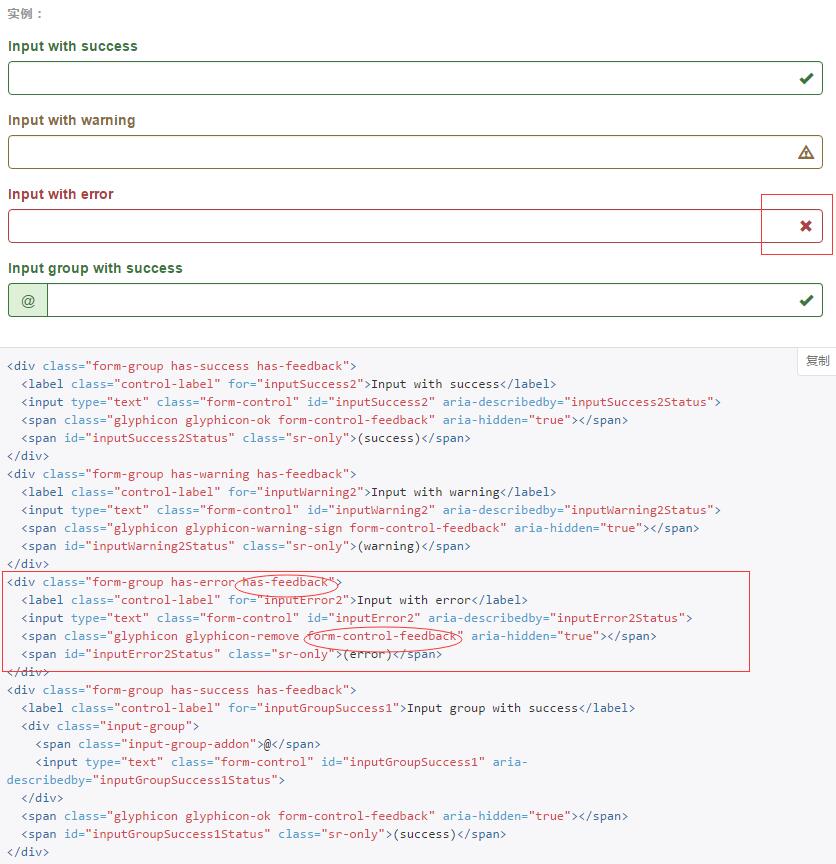Screen dimensions: 836x864
Task: Click the red-circled has-feedback class in the code
Action: [285, 582]
